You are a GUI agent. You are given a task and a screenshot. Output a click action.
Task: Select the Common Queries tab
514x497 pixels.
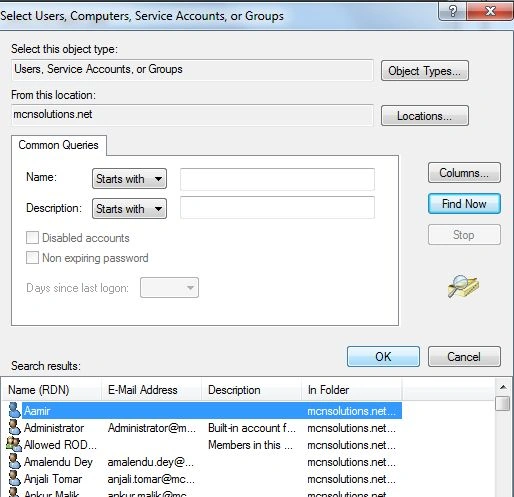pyautogui.click(x=59, y=145)
